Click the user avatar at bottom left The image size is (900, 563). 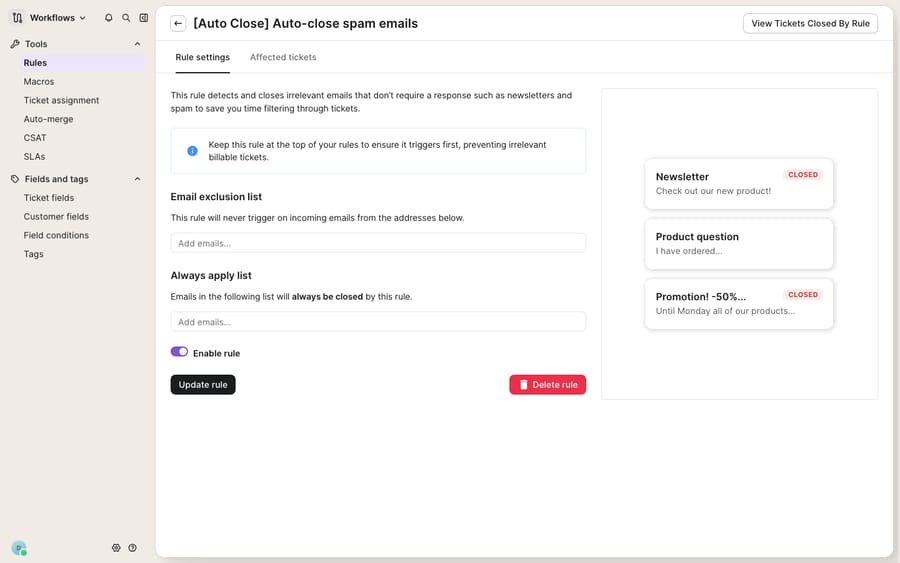[19, 548]
